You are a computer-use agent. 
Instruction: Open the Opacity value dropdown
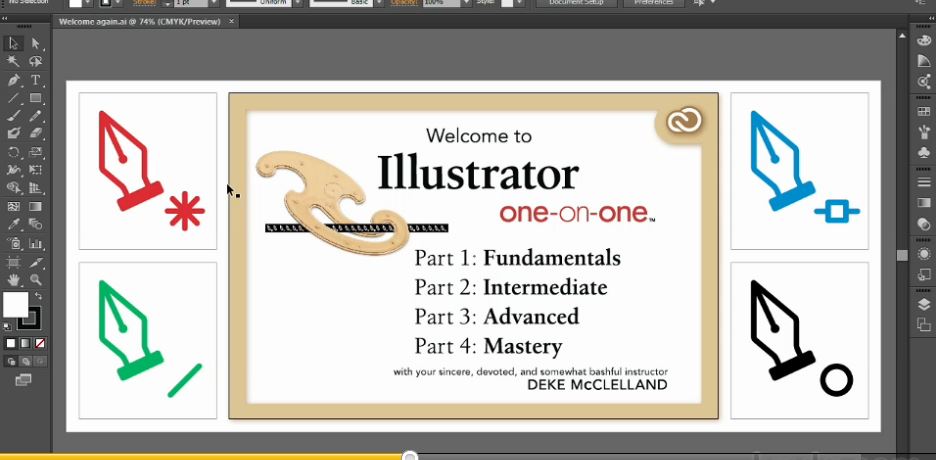(466, 3)
